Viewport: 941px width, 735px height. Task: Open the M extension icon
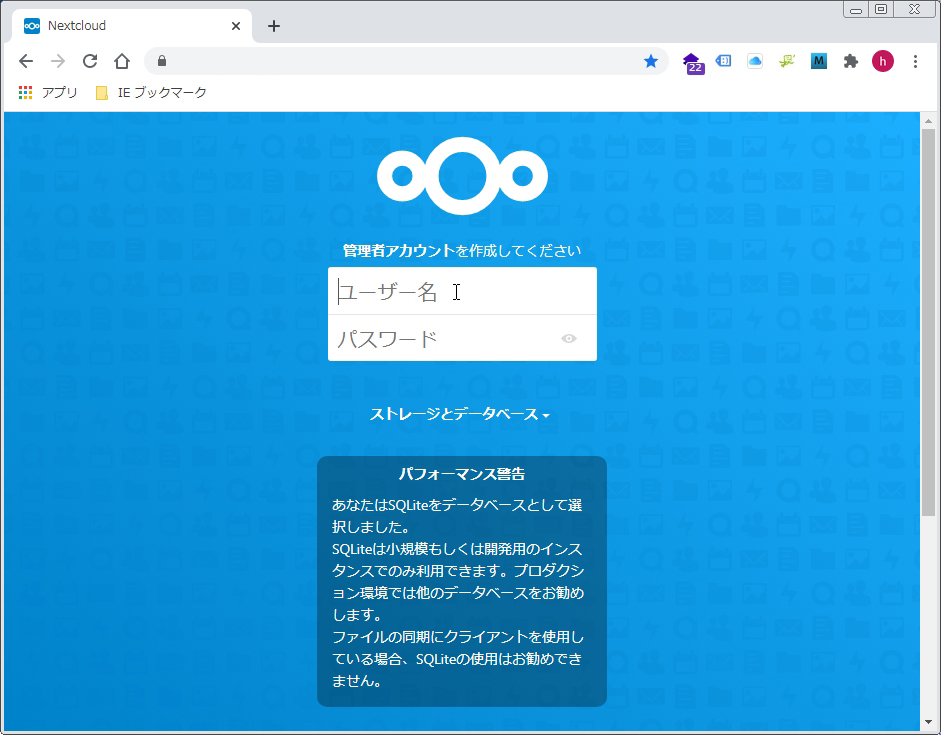[819, 61]
